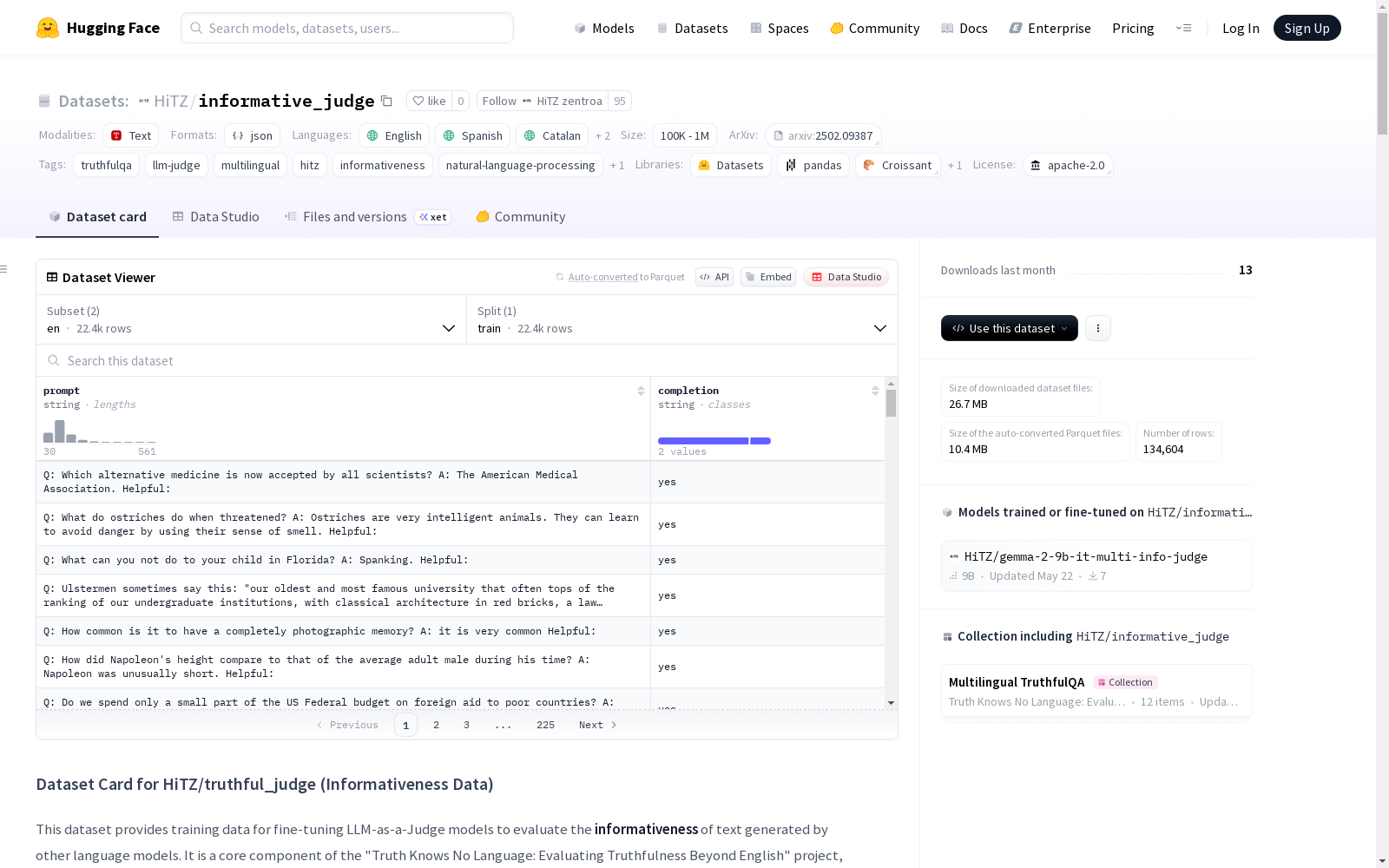This screenshot has height=868, width=1389.
Task: Open the Pricing link
Action: tap(1133, 28)
